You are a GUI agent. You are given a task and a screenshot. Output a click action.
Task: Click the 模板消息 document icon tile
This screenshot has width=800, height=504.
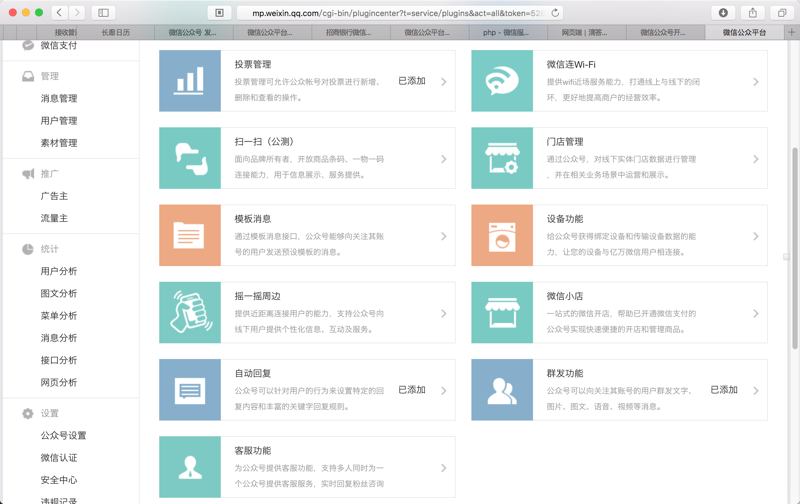(x=190, y=235)
